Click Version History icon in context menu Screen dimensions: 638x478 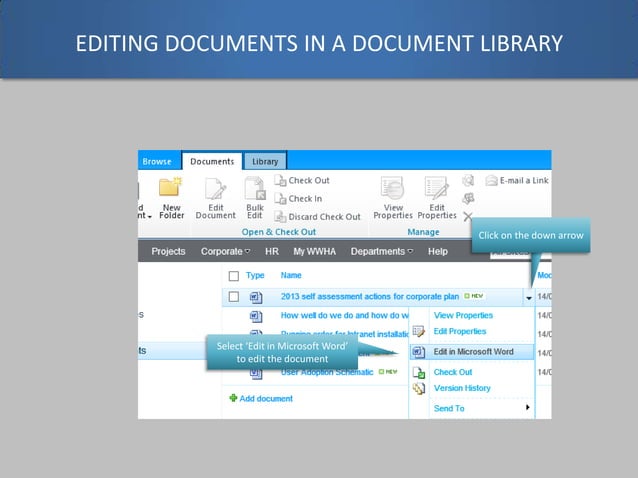(419, 389)
